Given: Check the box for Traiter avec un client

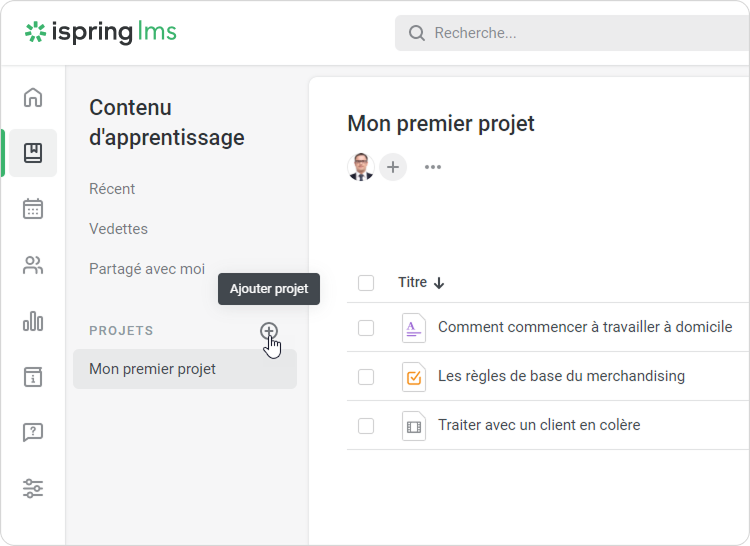Looking at the screenshot, I should 366,426.
